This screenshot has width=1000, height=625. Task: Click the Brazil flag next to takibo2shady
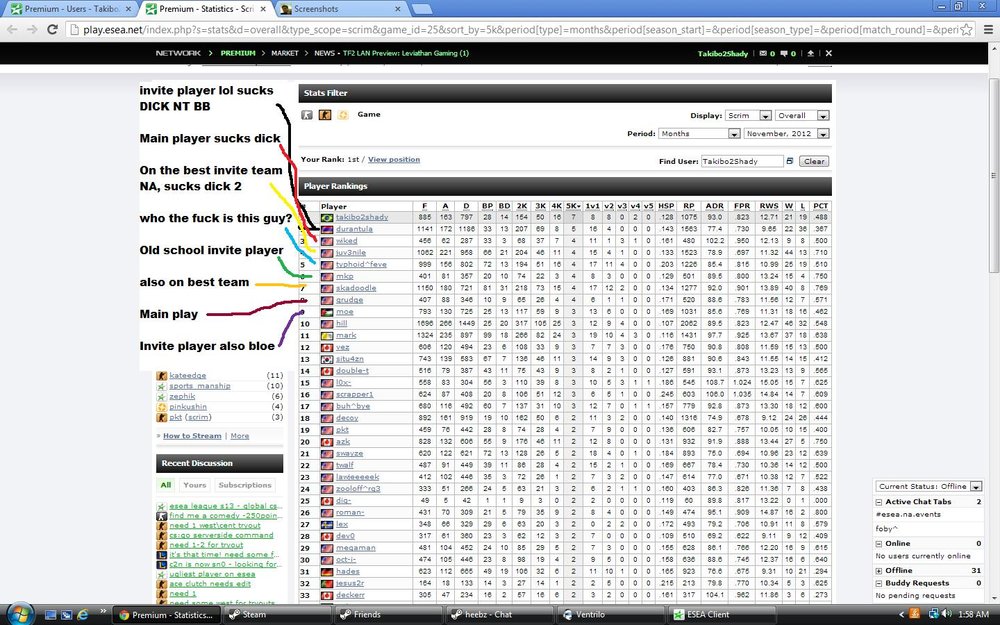pyautogui.click(x=327, y=217)
